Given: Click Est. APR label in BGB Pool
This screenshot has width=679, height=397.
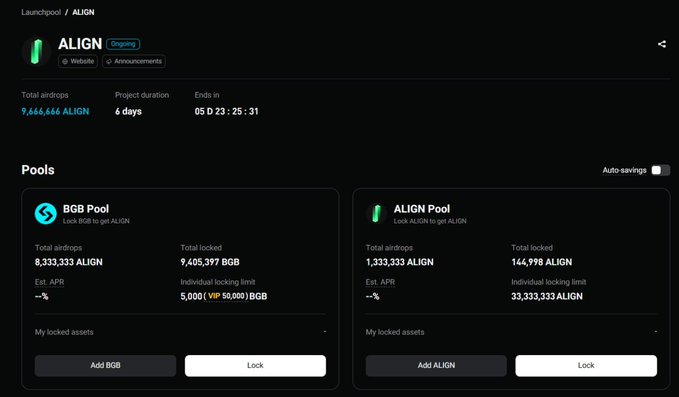Looking at the screenshot, I should 49,282.
